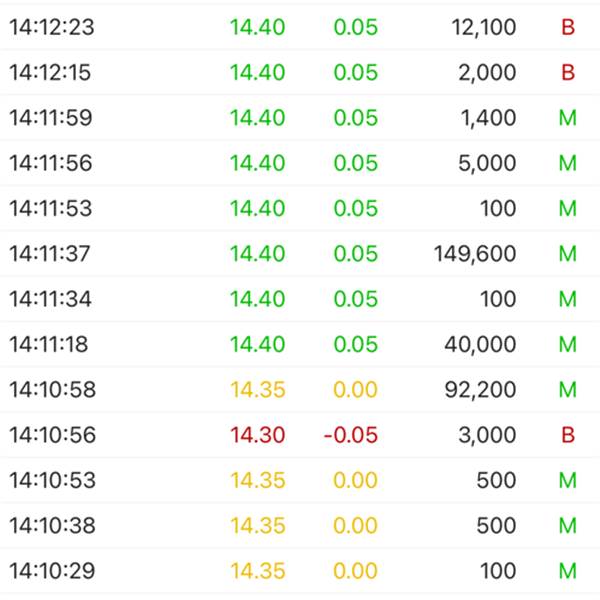Viewport: 600px width, 600px height.
Task: Select the 2,000 volume cell
Action: (488, 73)
